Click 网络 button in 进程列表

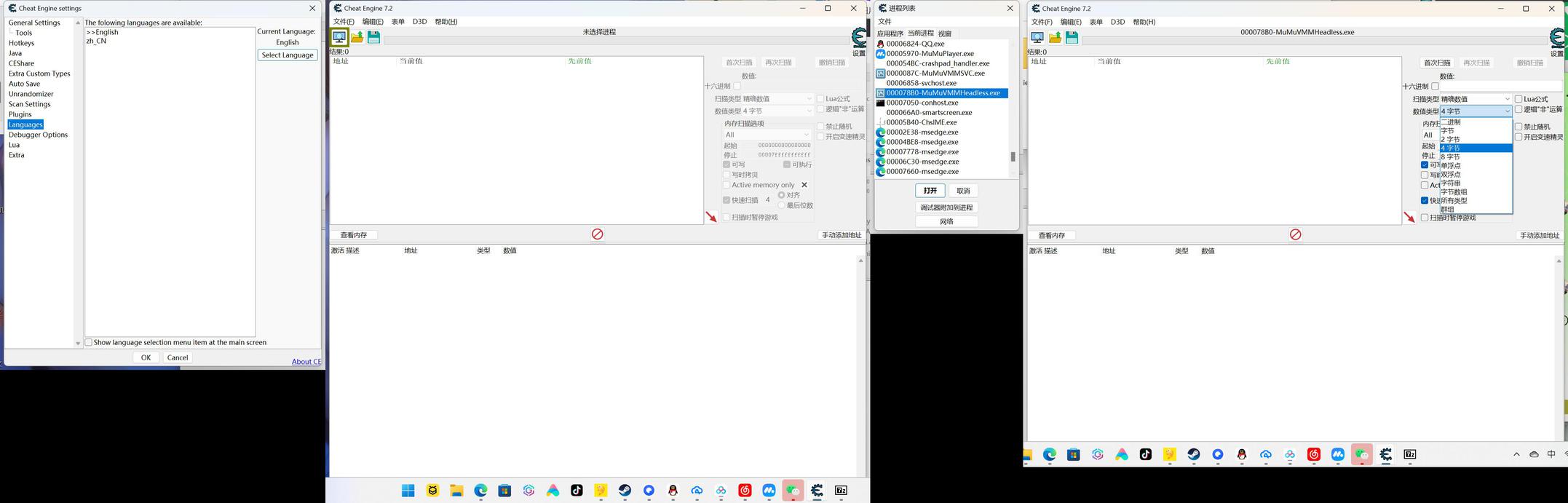(946, 221)
